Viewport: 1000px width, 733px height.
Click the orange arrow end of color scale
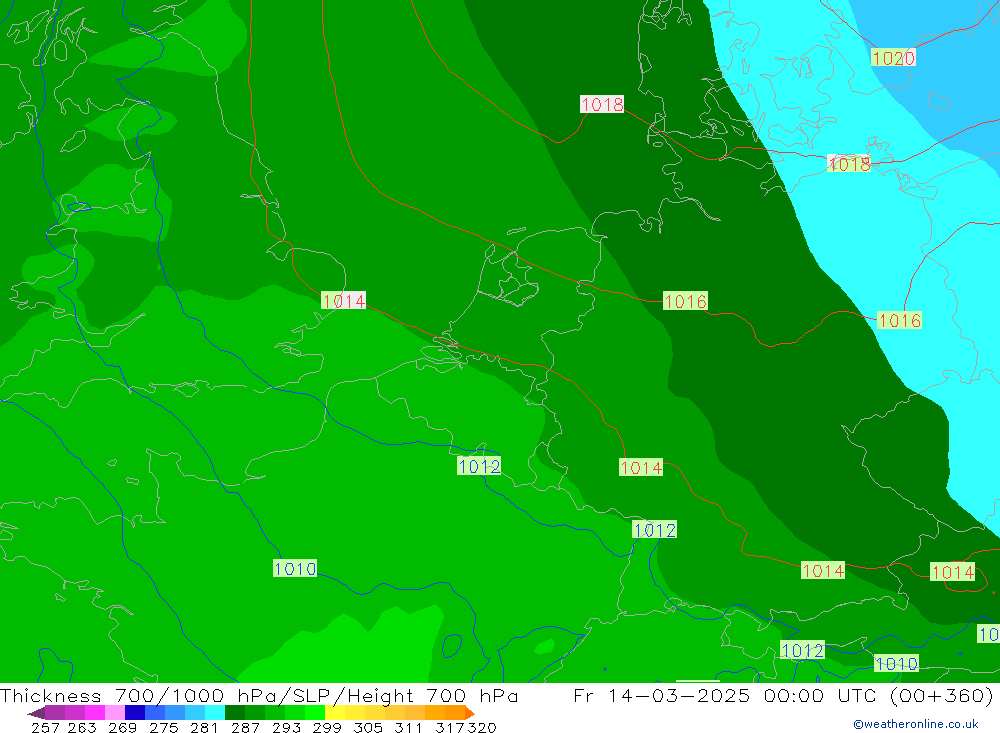[x=470, y=713]
